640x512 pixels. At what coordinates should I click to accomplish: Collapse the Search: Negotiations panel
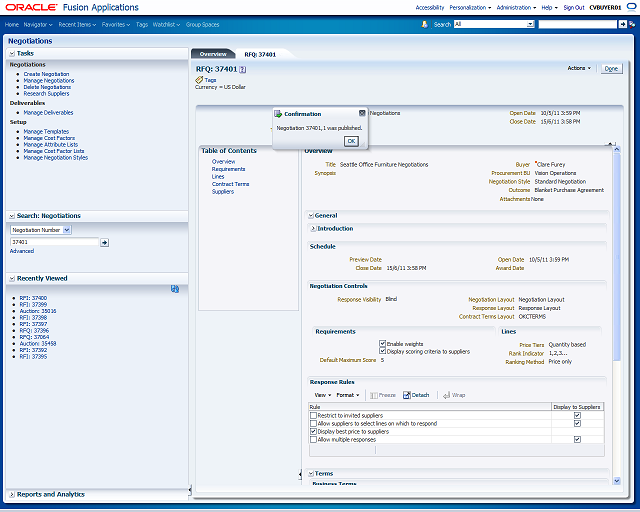click(x=12, y=216)
